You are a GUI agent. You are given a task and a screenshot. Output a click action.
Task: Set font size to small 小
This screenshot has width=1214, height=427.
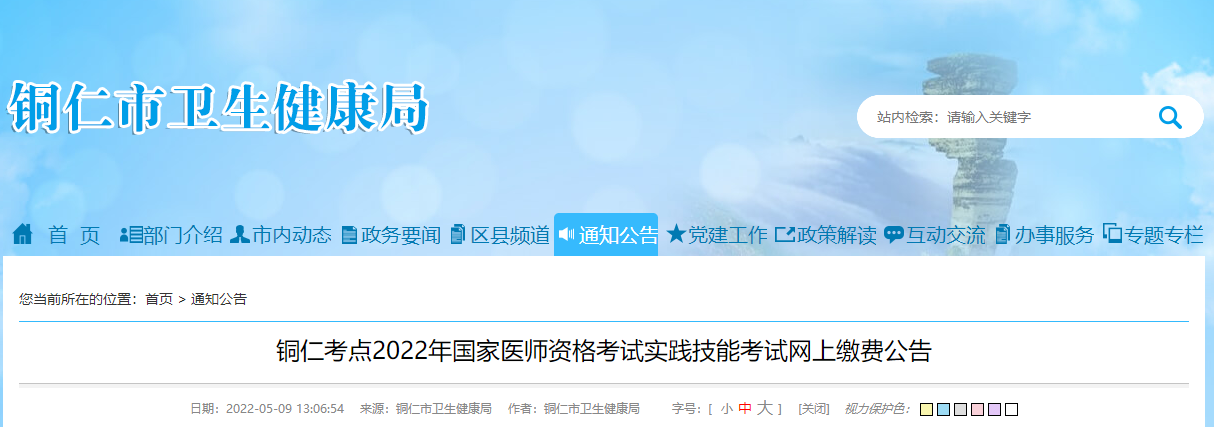727,409
